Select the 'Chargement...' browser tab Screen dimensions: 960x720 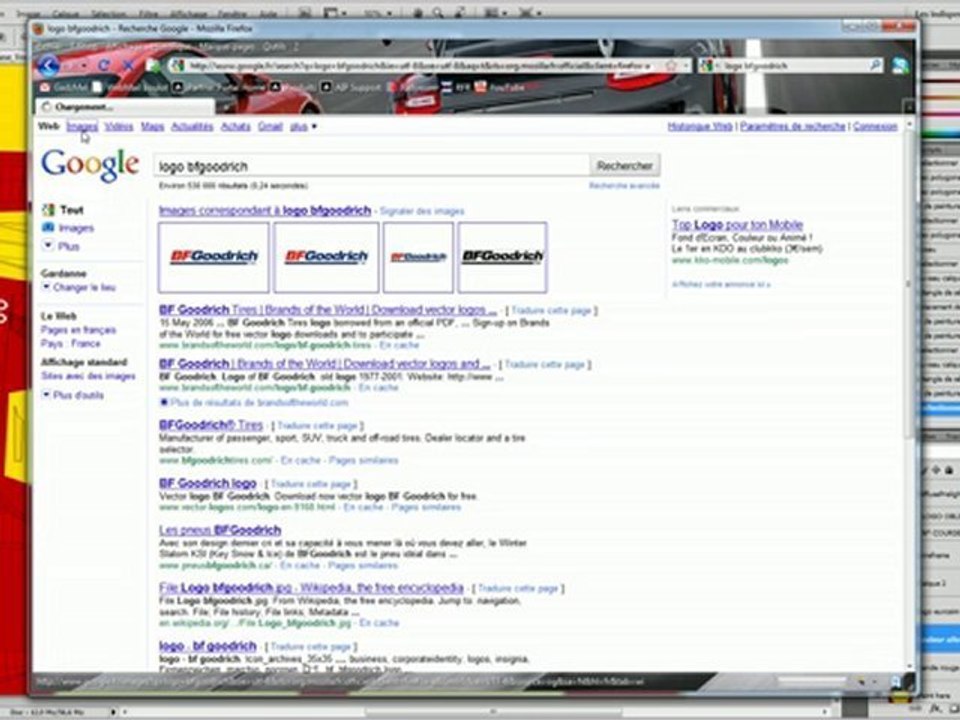(x=126, y=107)
